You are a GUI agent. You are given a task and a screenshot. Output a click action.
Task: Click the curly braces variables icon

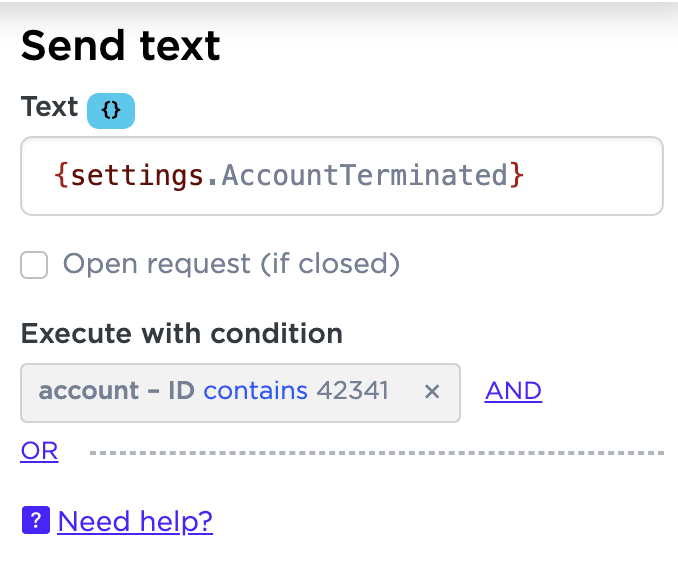coord(111,111)
